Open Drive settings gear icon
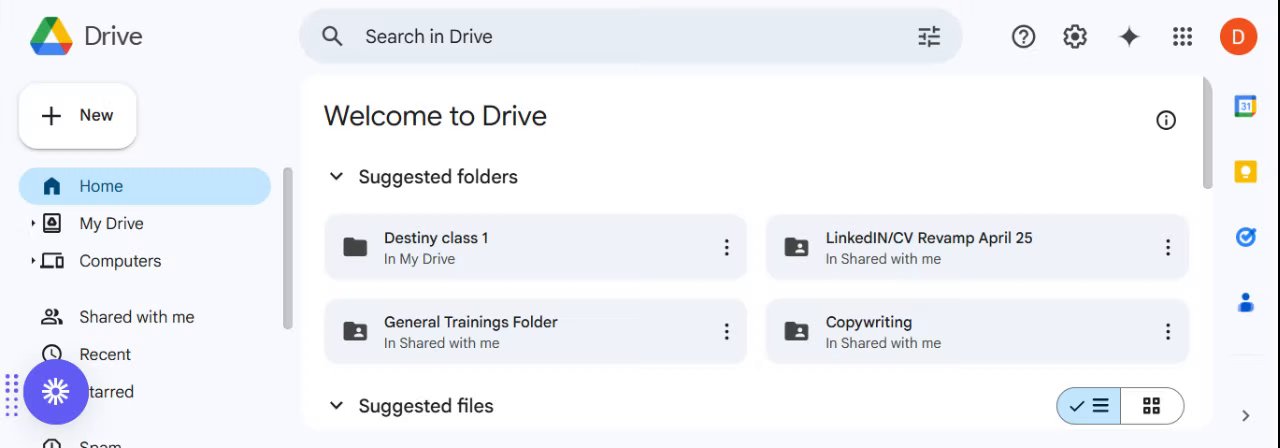The height and width of the screenshot is (448, 1280). tap(1075, 37)
